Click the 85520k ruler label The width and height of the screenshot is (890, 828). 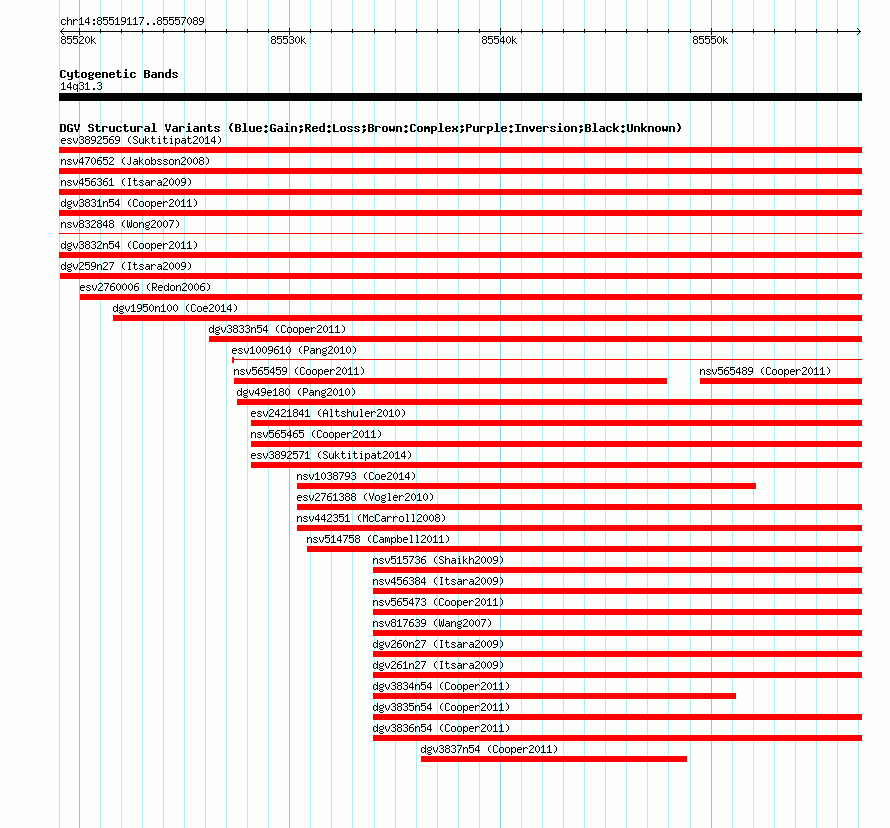click(78, 40)
